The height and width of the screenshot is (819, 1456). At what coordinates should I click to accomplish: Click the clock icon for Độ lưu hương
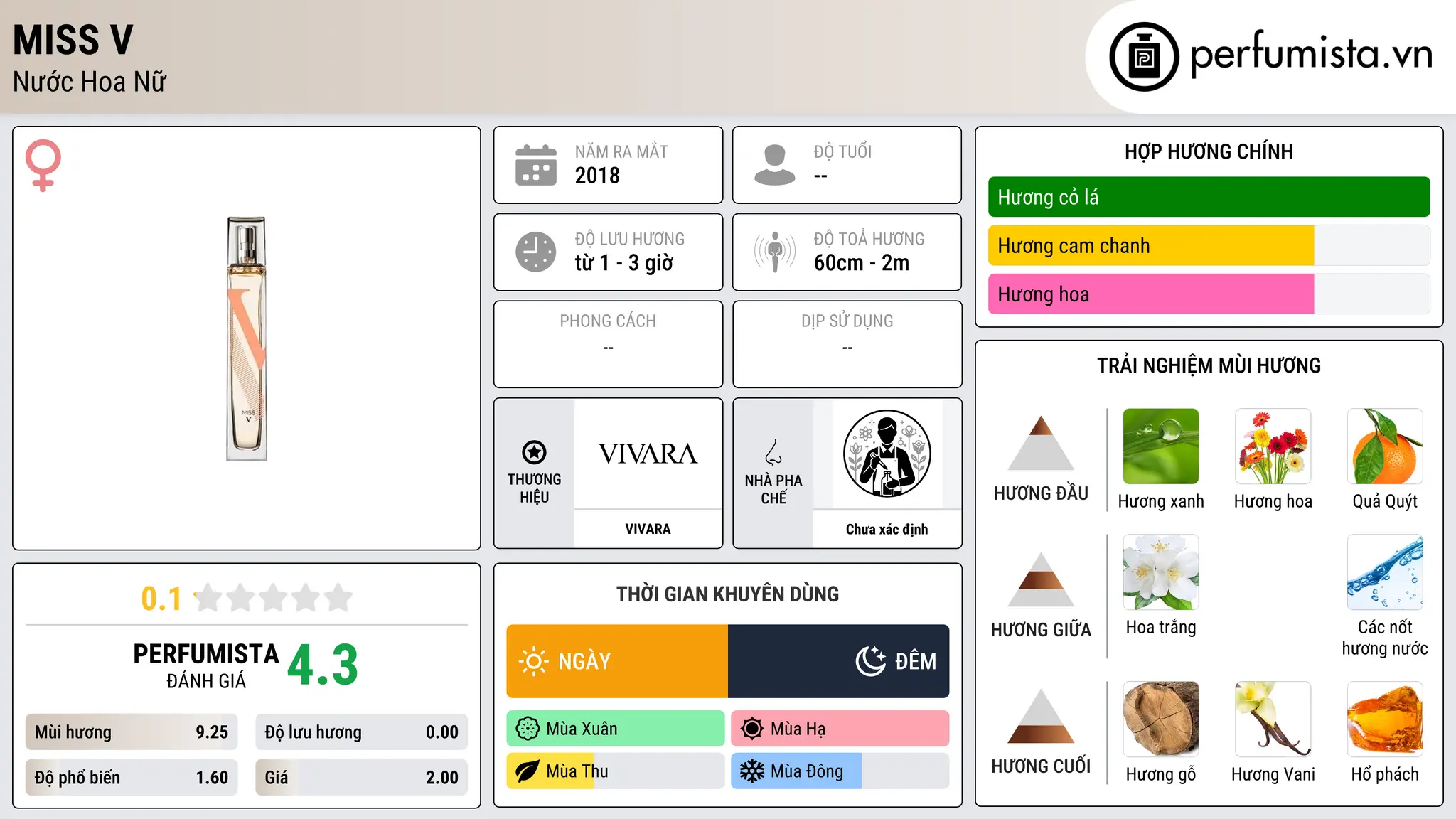[x=536, y=252]
